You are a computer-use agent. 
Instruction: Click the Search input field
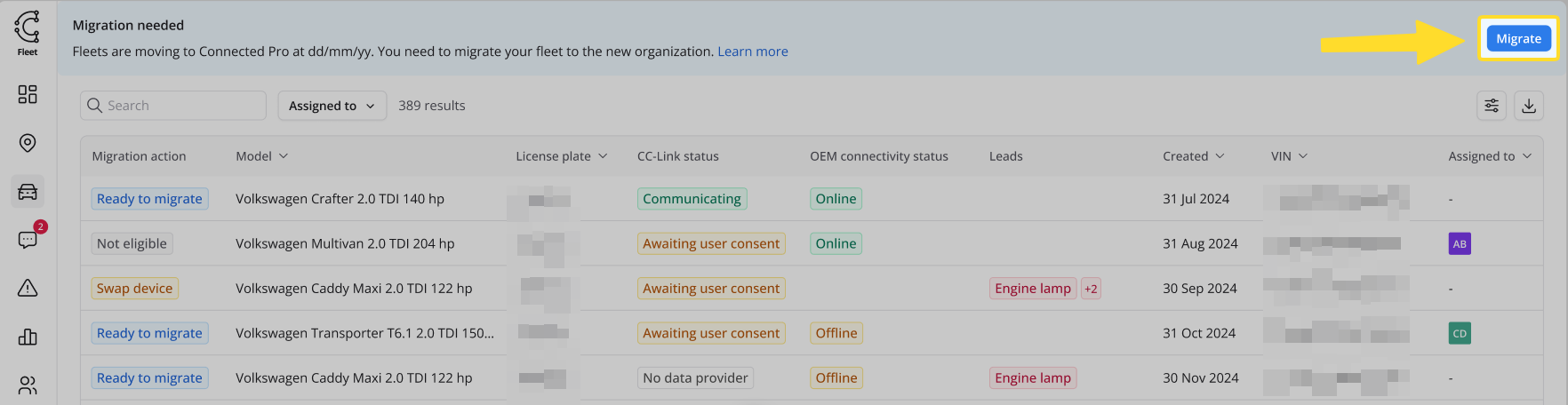click(173, 106)
